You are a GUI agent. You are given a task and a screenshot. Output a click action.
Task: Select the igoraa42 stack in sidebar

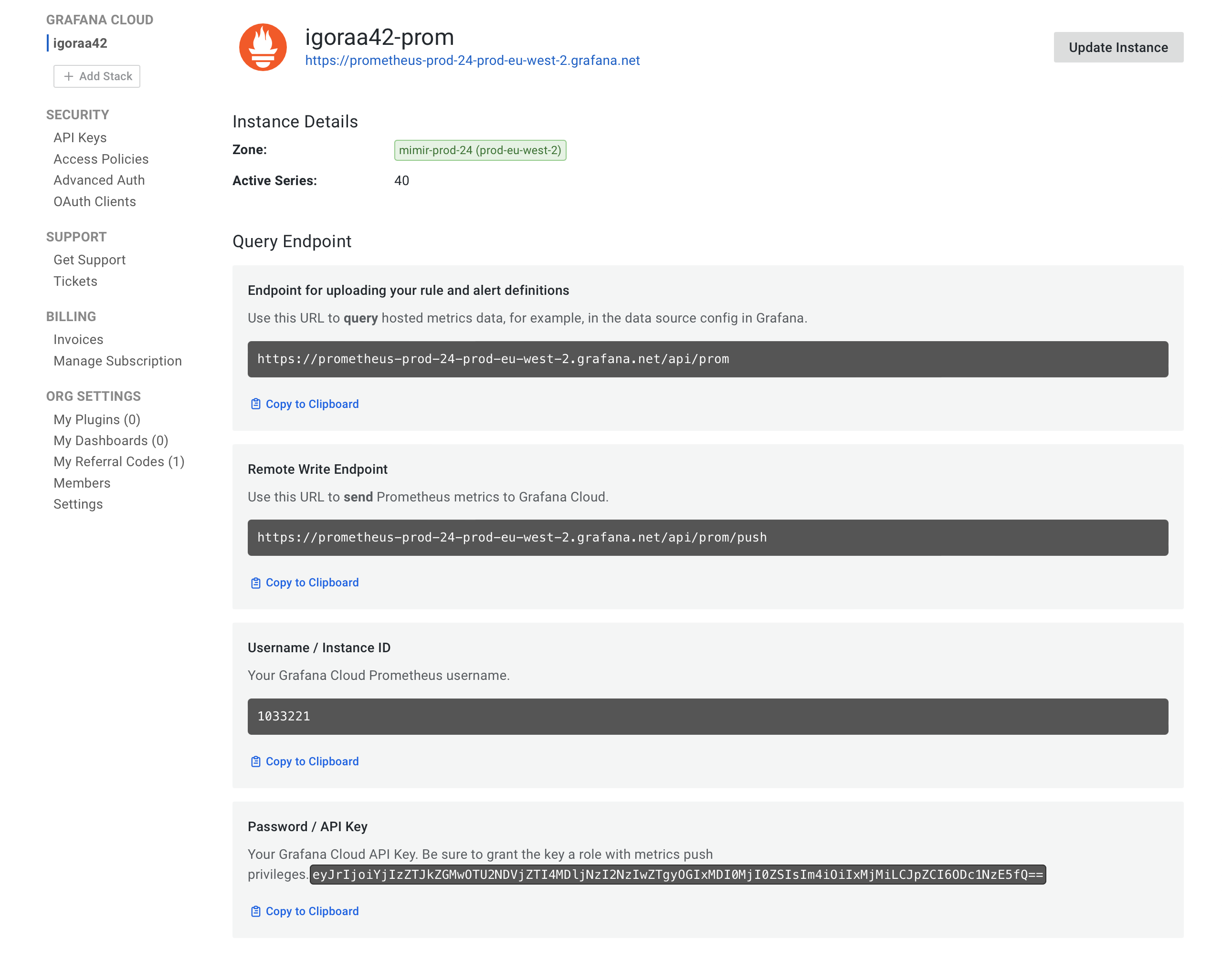pyautogui.click(x=80, y=43)
